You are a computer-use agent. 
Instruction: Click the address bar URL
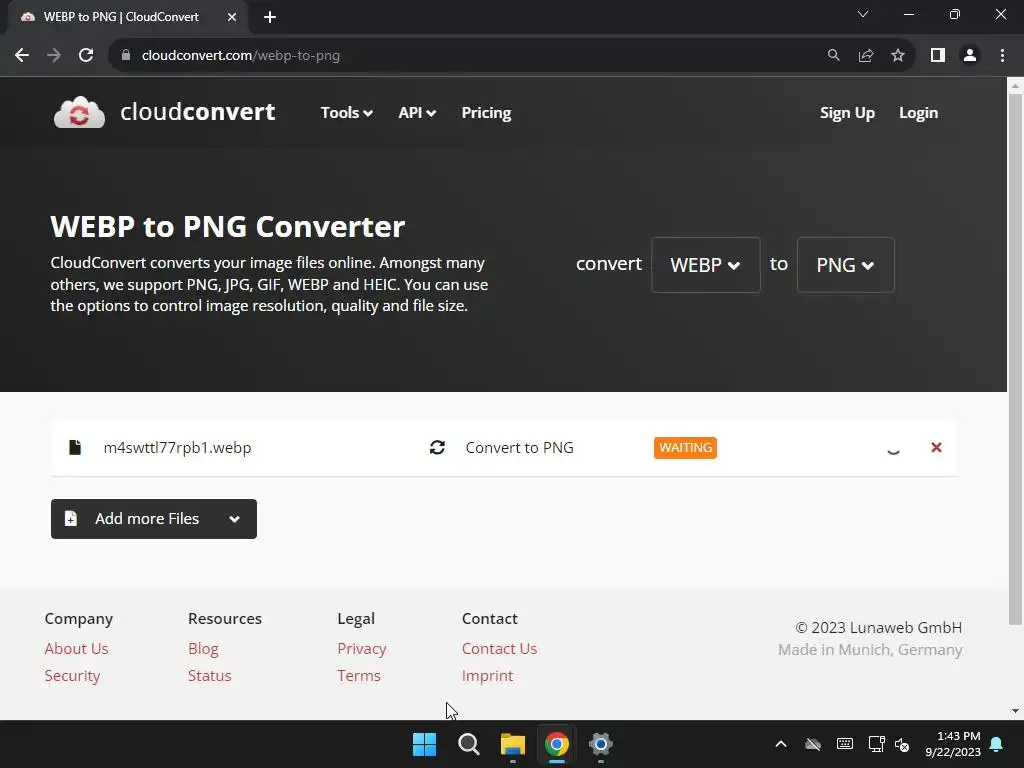click(x=240, y=56)
